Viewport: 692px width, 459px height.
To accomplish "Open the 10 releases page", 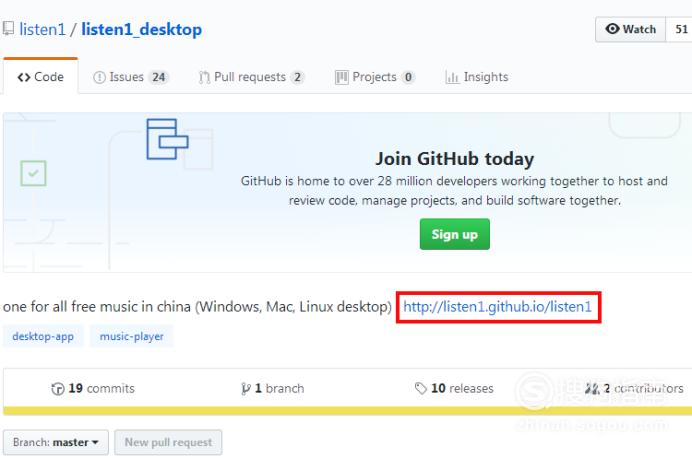I will pos(454,388).
